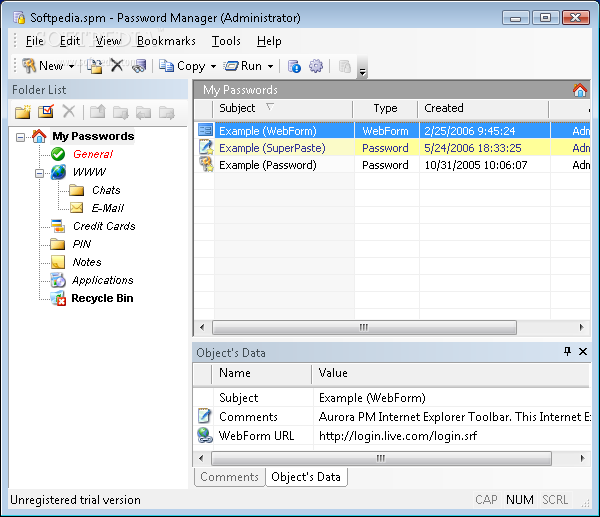Click the Value column header in Object's Data
The width and height of the screenshot is (600, 517).
(x=451, y=373)
